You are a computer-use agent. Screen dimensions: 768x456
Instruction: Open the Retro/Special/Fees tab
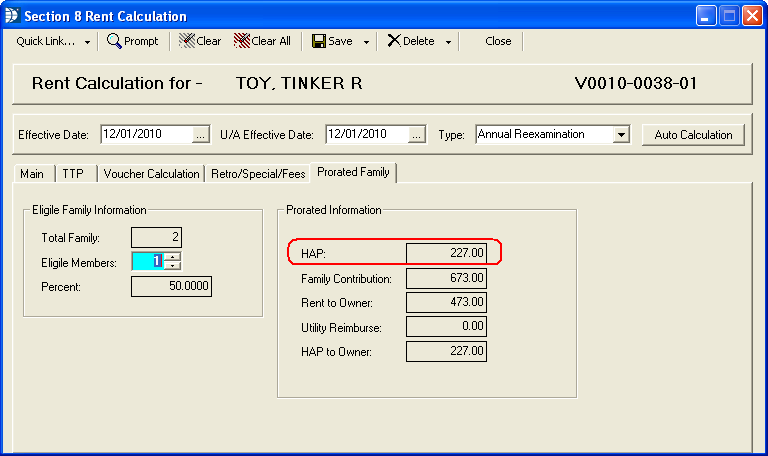tap(258, 174)
